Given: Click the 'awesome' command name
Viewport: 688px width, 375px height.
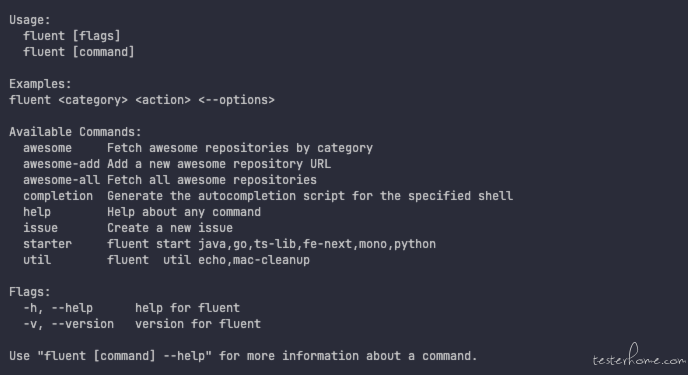Looking at the screenshot, I should click(x=47, y=148).
